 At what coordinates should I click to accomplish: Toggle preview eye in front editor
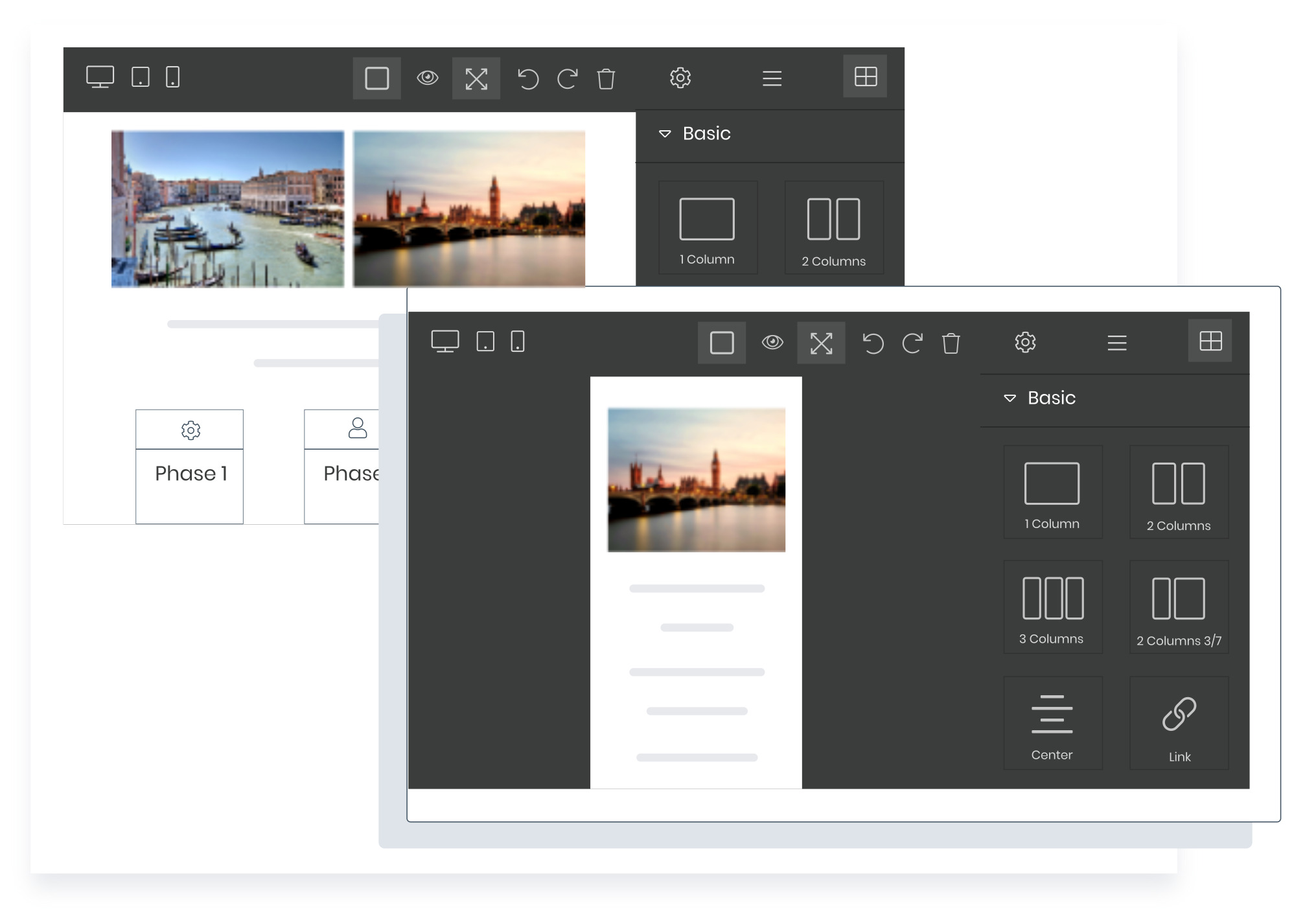[772, 342]
